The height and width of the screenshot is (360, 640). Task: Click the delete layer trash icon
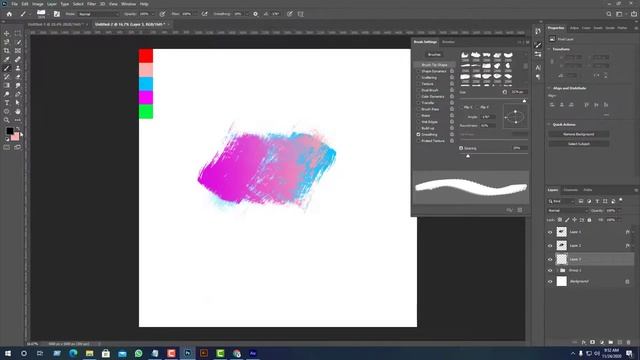[x=629, y=342]
